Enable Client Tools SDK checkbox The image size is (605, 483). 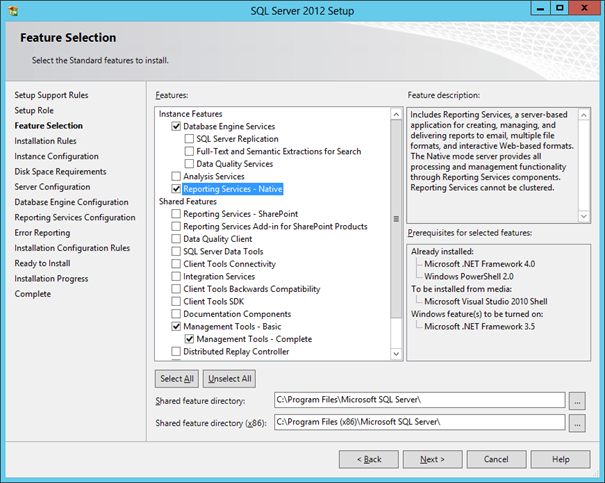[x=176, y=301]
